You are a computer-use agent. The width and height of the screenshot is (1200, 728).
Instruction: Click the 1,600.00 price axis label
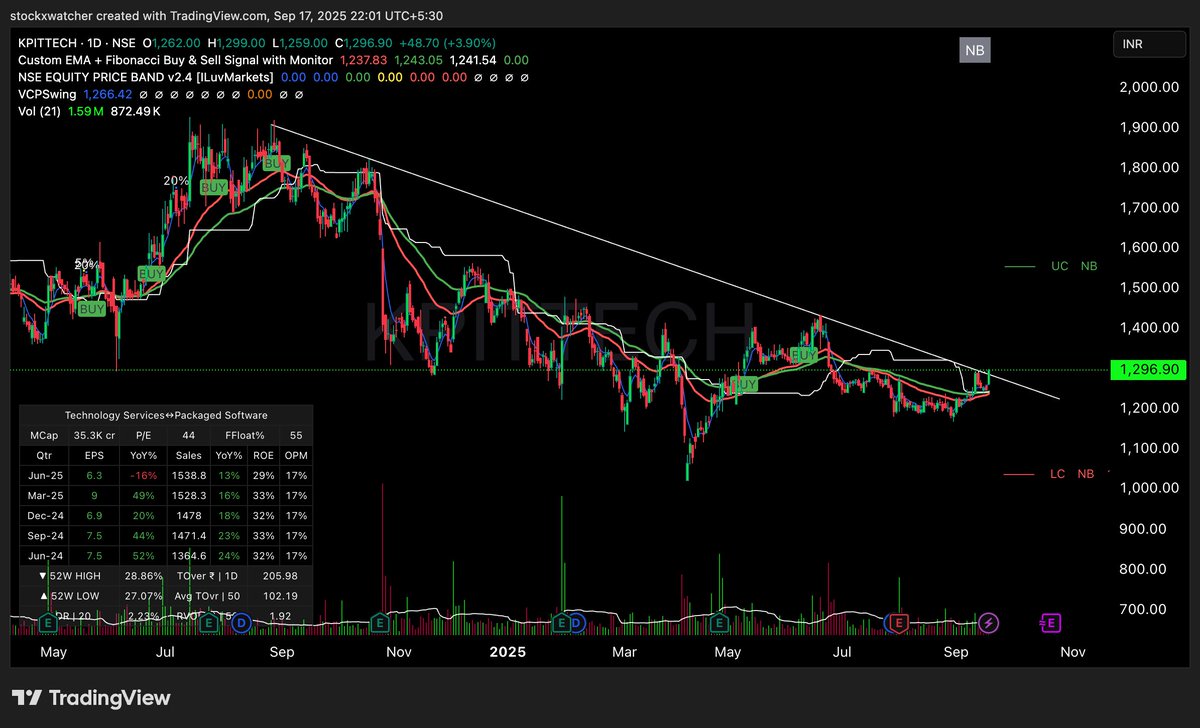tap(1147, 247)
